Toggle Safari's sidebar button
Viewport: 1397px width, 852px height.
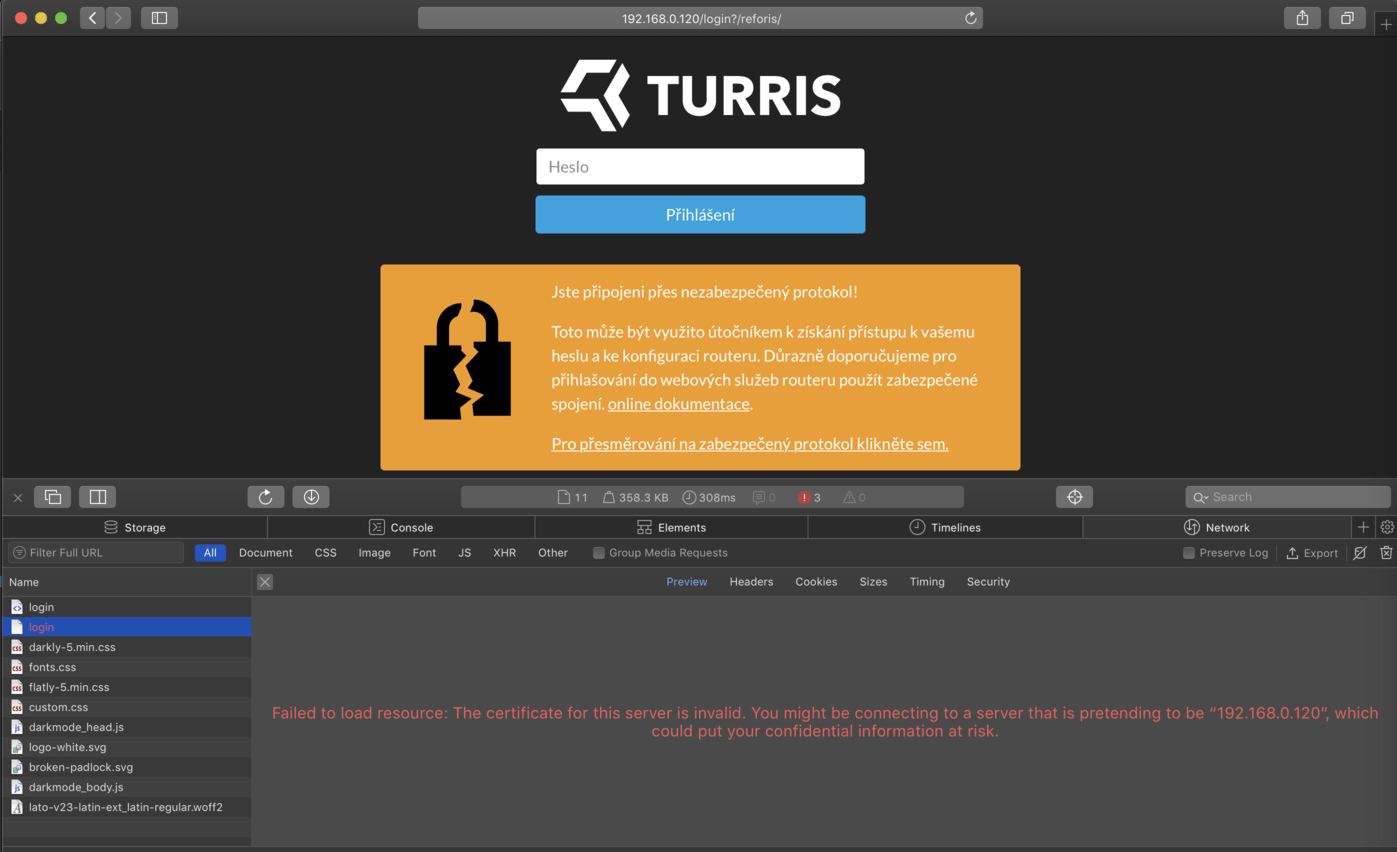[x=159, y=18]
